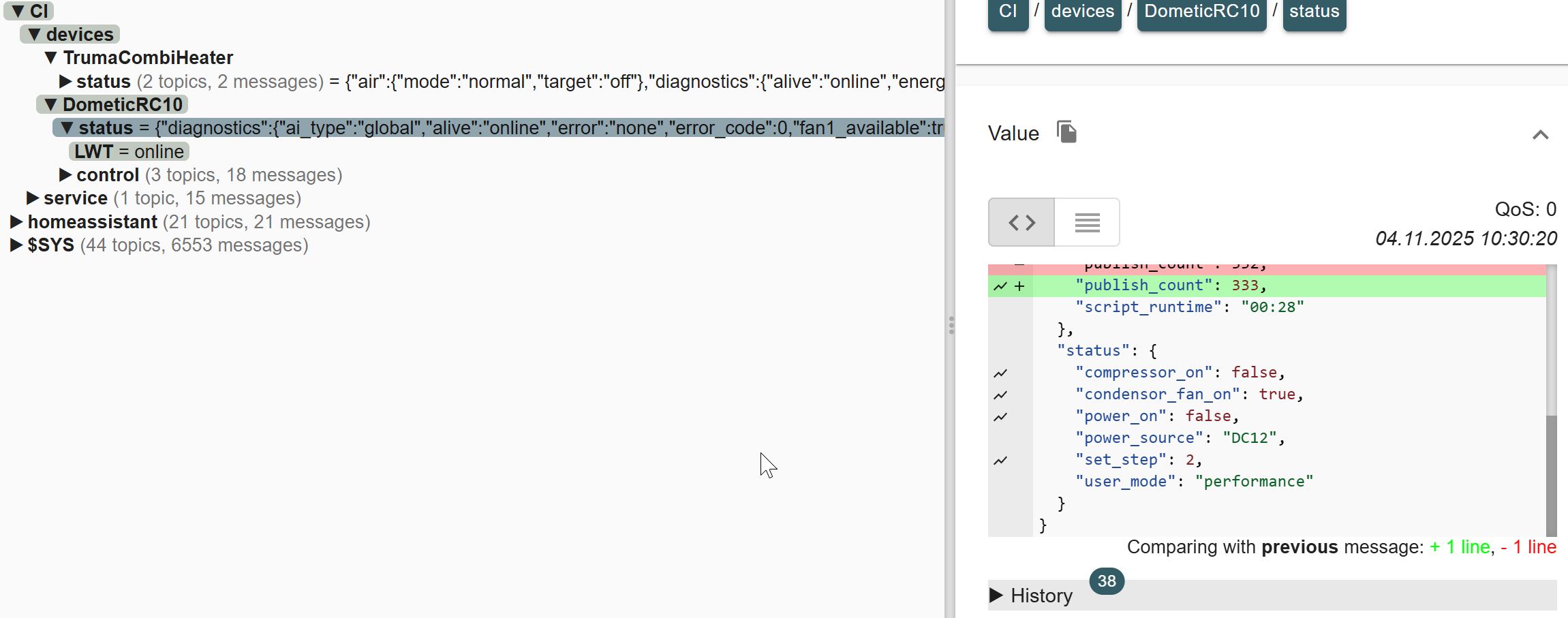
Task: Expand the $SYS topic node
Action: click(16, 245)
